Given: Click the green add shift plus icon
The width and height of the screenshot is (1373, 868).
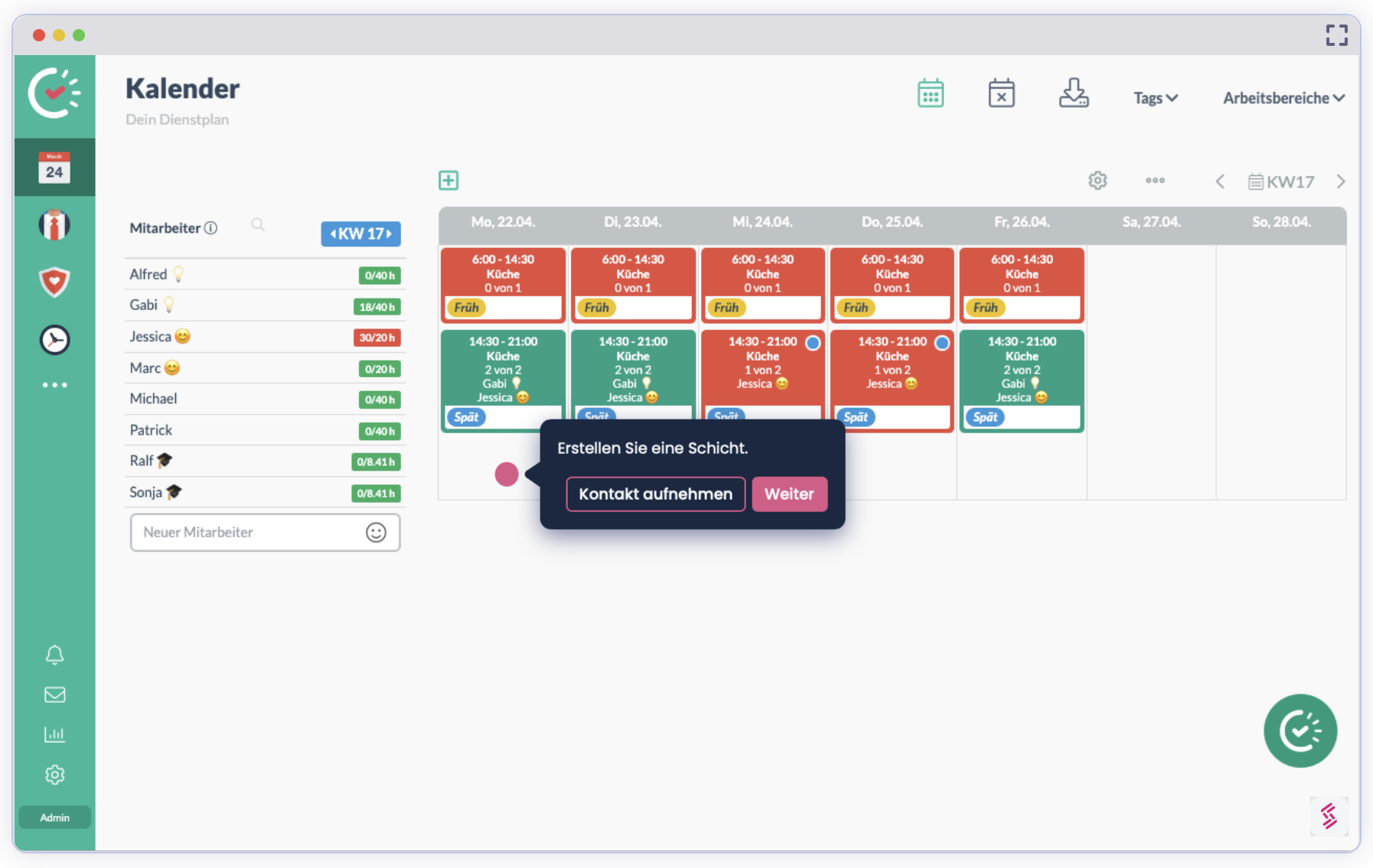Looking at the screenshot, I should tap(448, 181).
